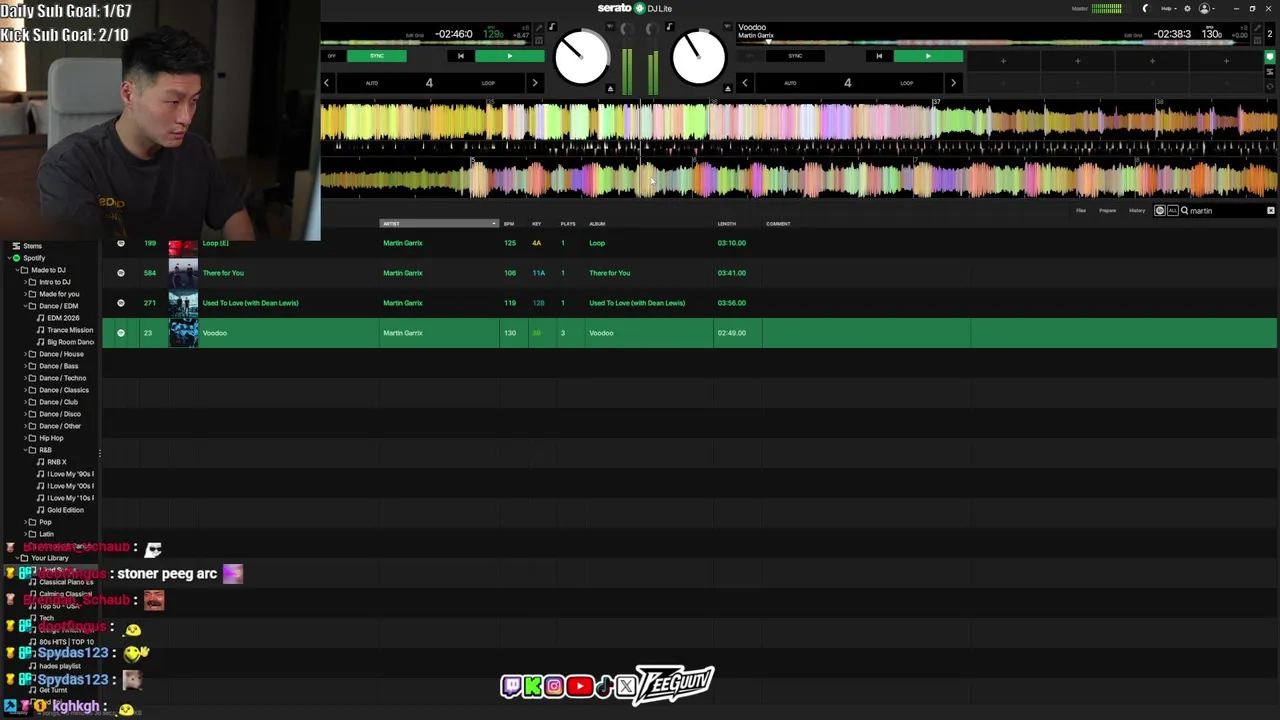Decrease loop size on right deck
The image size is (1280, 720).
click(x=745, y=83)
